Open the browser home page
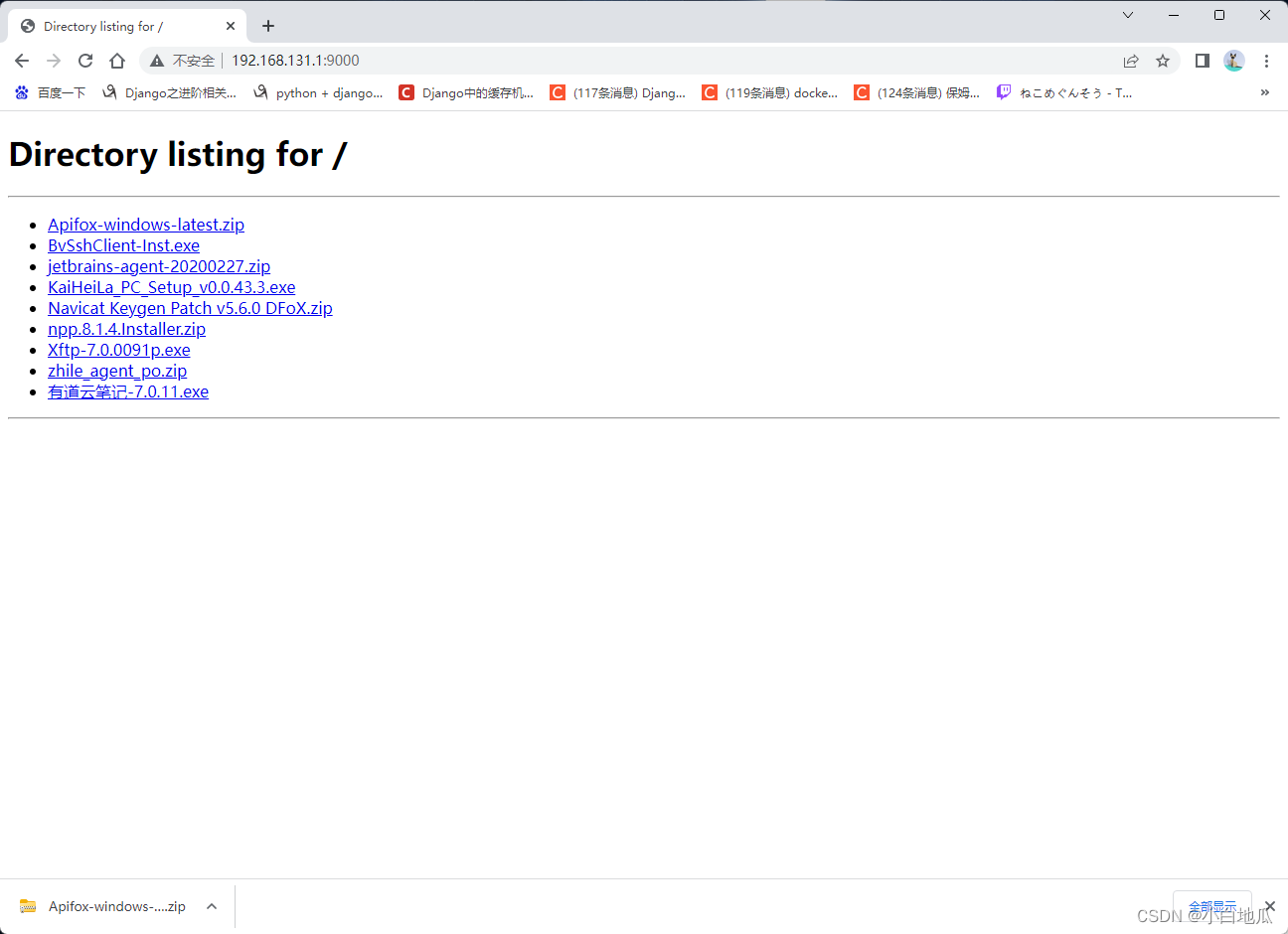 117,61
